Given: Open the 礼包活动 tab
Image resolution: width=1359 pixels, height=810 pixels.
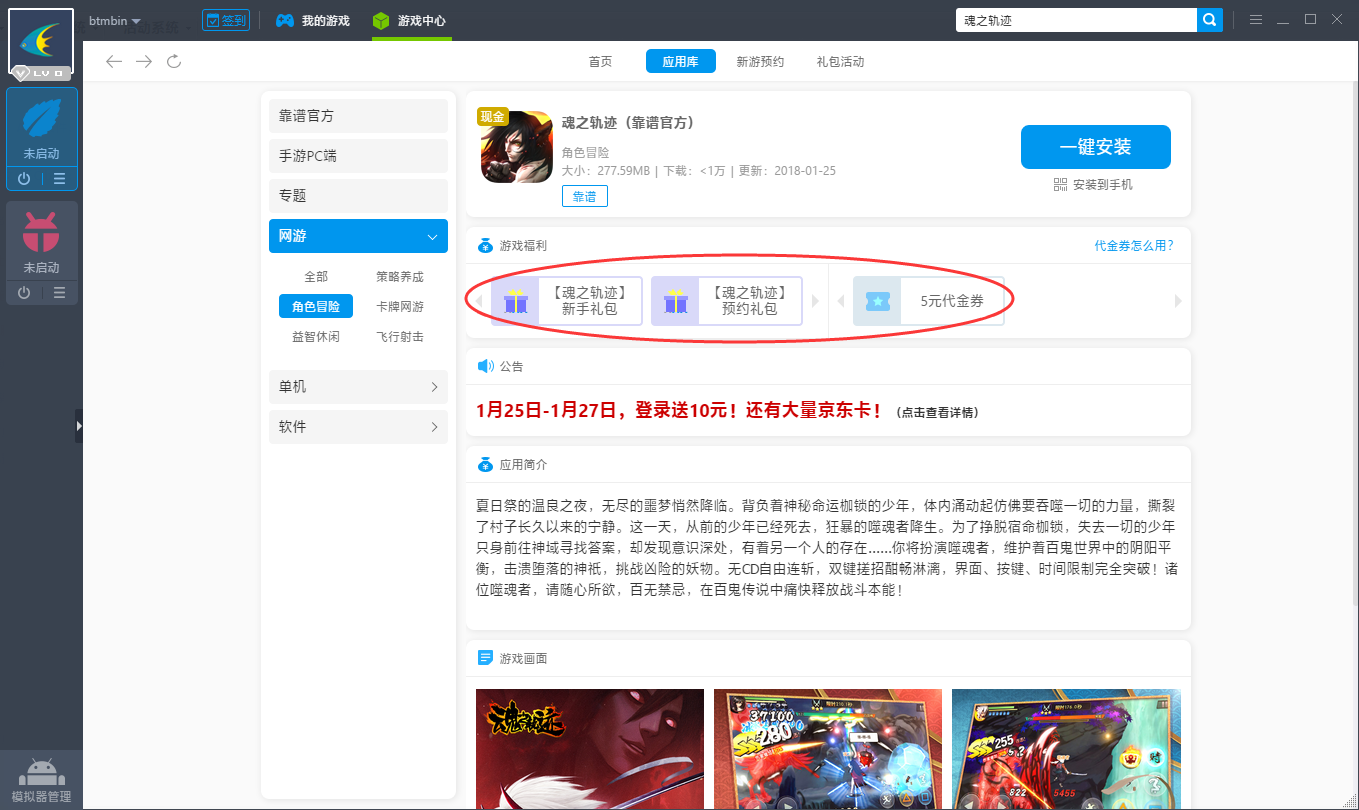Looking at the screenshot, I should 840,62.
